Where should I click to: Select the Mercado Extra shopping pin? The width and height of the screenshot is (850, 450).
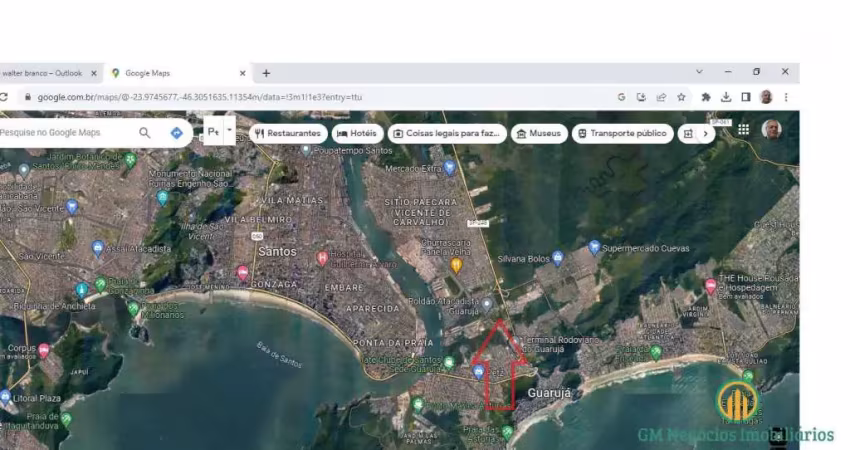(449, 168)
